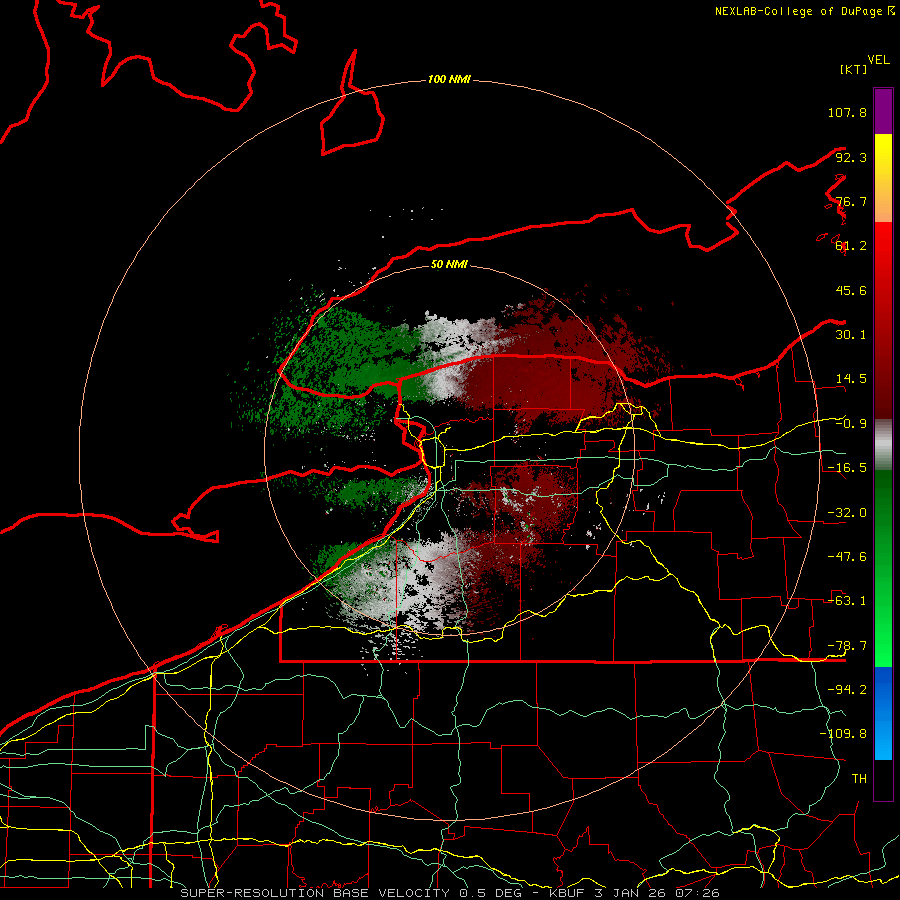The height and width of the screenshot is (900, 900).
Task: Click the 107.8 velocity legend value
Action: 847,112
